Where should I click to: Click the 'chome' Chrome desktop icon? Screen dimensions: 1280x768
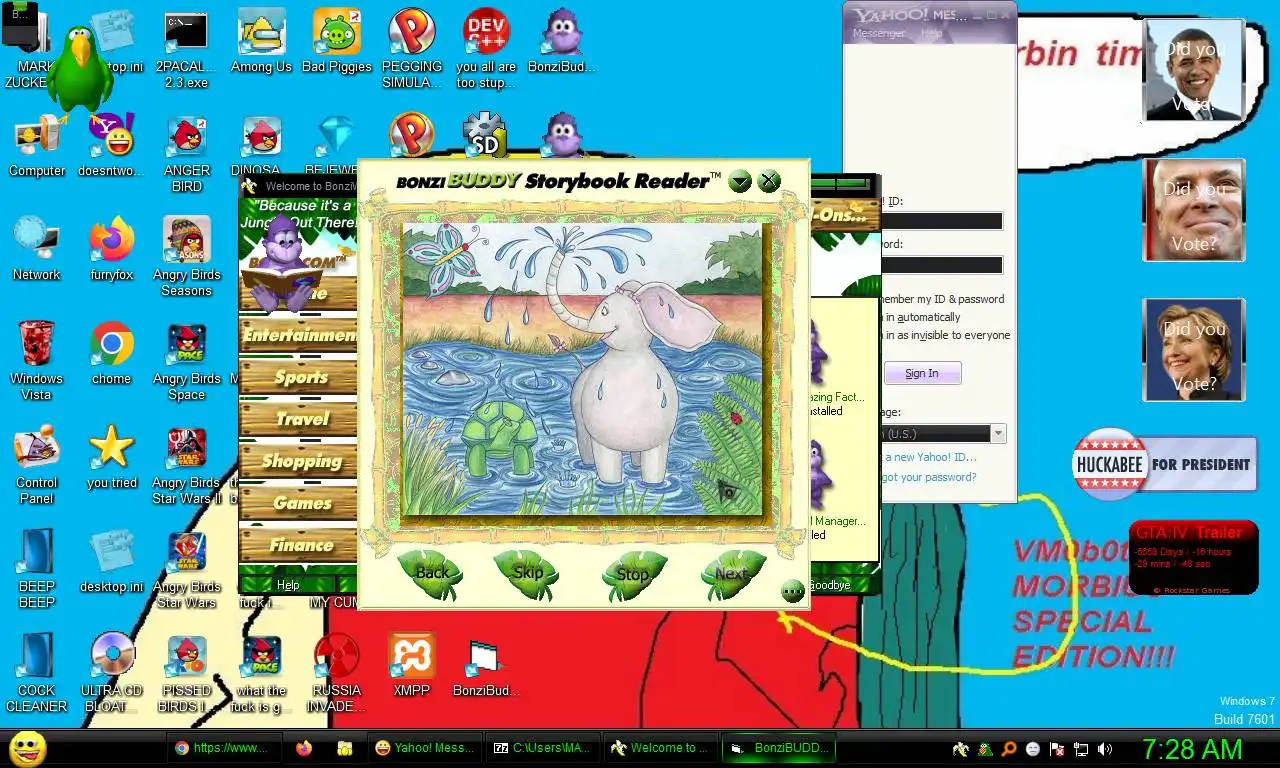[x=111, y=354]
